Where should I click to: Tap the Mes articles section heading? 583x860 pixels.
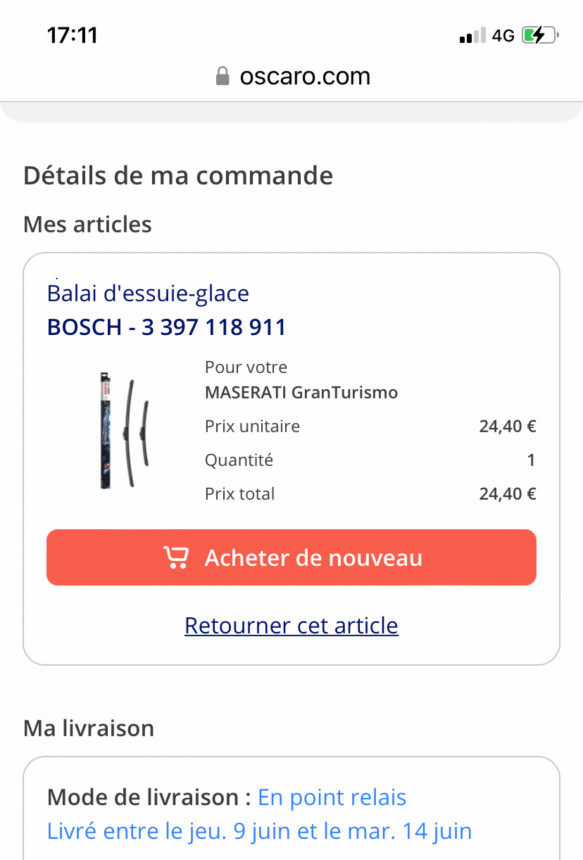click(88, 224)
